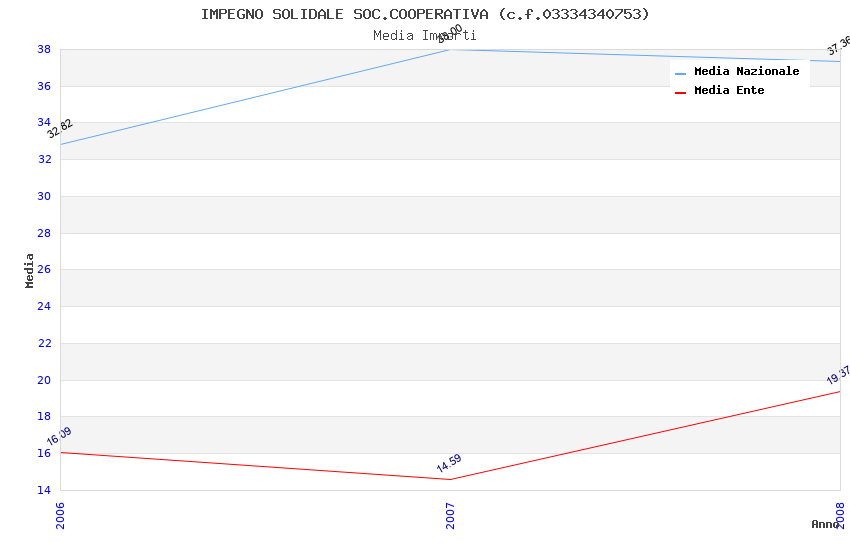
Task: Click y-axis tick value 20
Action: click(x=44, y=380)
